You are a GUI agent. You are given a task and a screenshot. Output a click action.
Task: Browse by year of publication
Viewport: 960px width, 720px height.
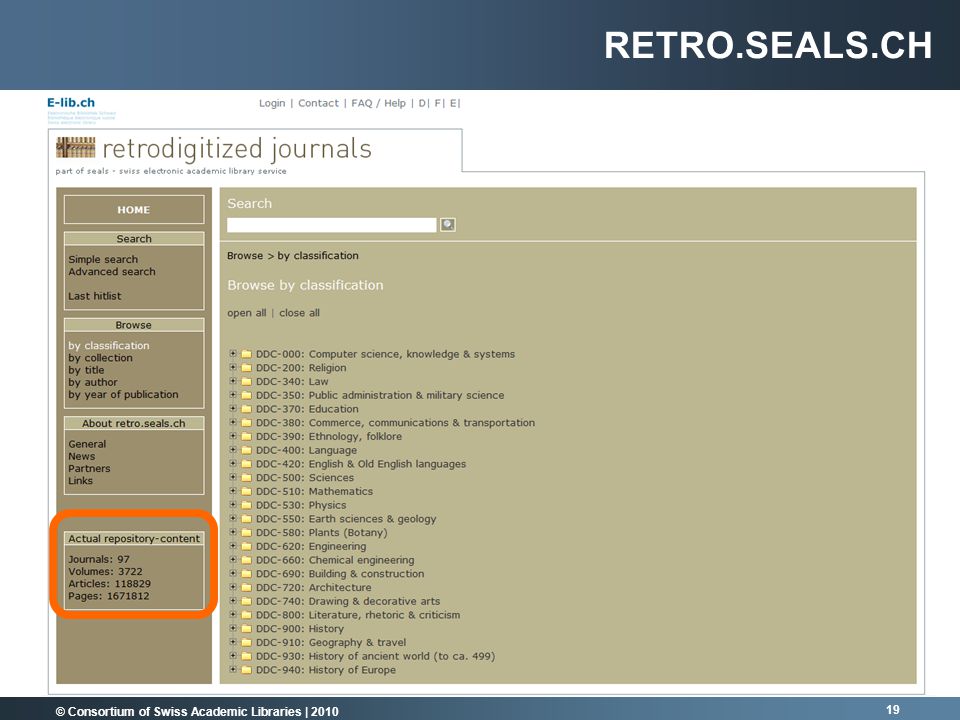(123, 394)
